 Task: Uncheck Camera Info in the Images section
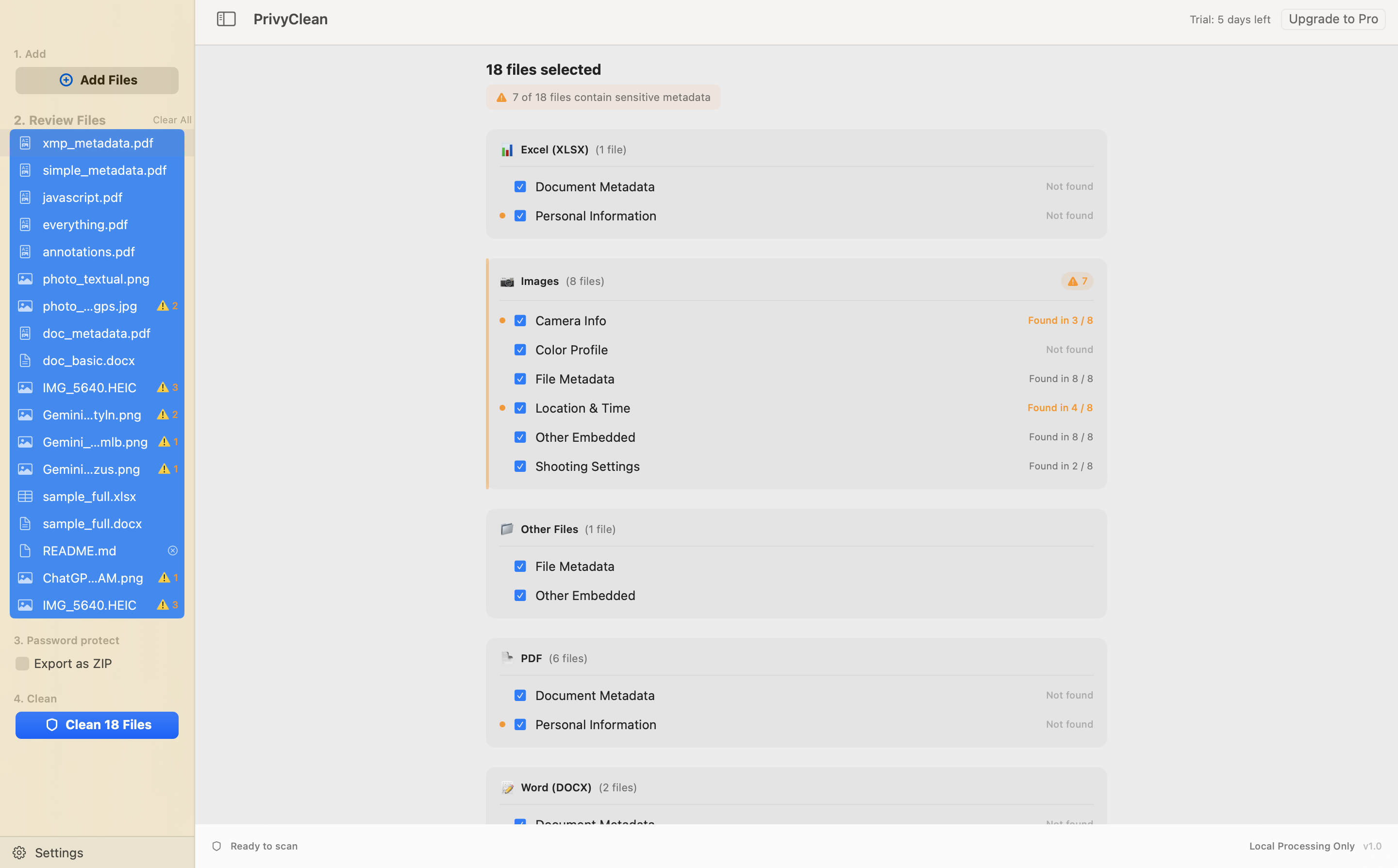click(520, 320)
